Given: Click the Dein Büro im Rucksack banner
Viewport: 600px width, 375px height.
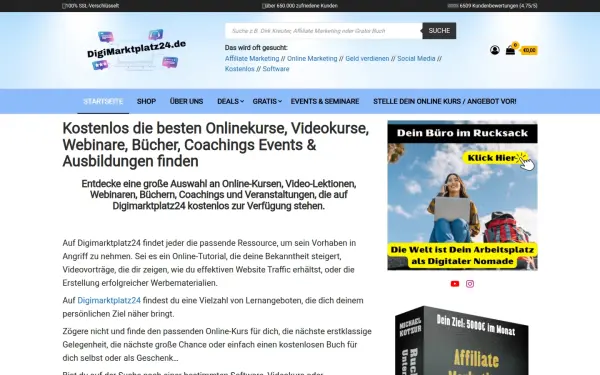Looking at the screenshot, I should point(462,196).
